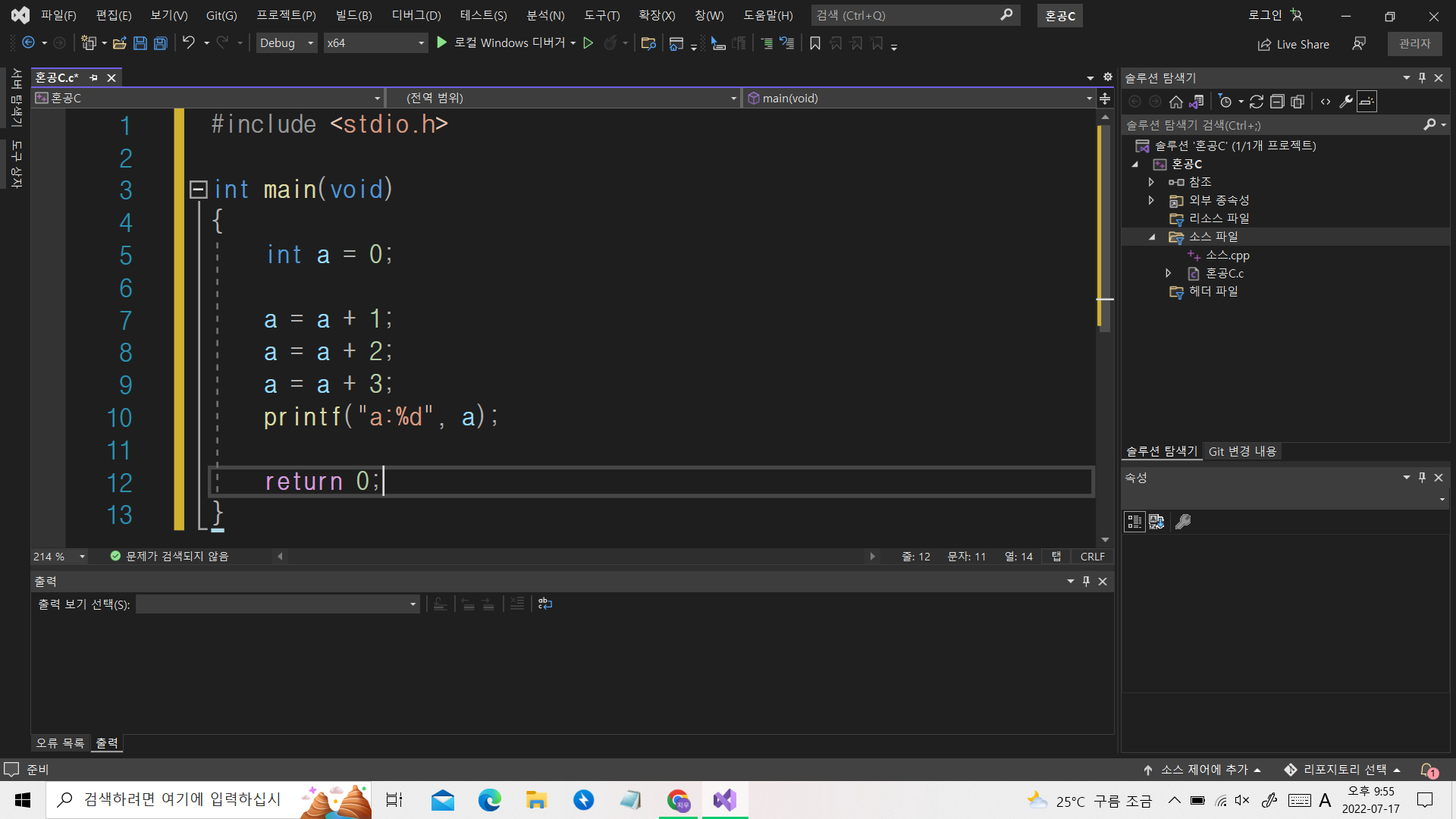Open the Debug configuration dropdown
This screenshot has height=819, width=1456.
[310, 43]
